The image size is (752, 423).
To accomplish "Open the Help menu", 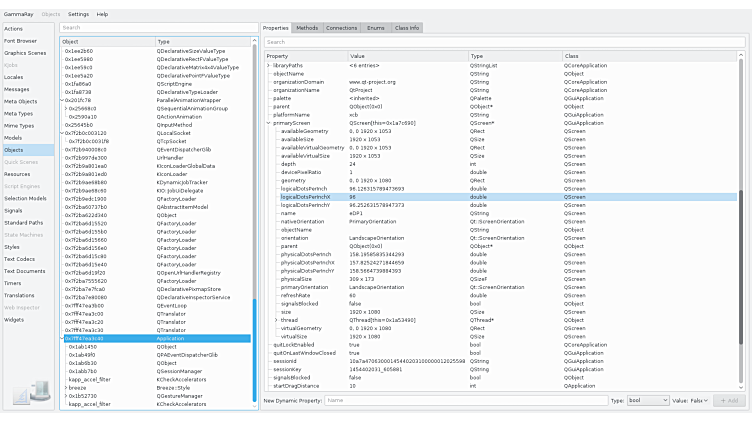I will tap(102, 14).
